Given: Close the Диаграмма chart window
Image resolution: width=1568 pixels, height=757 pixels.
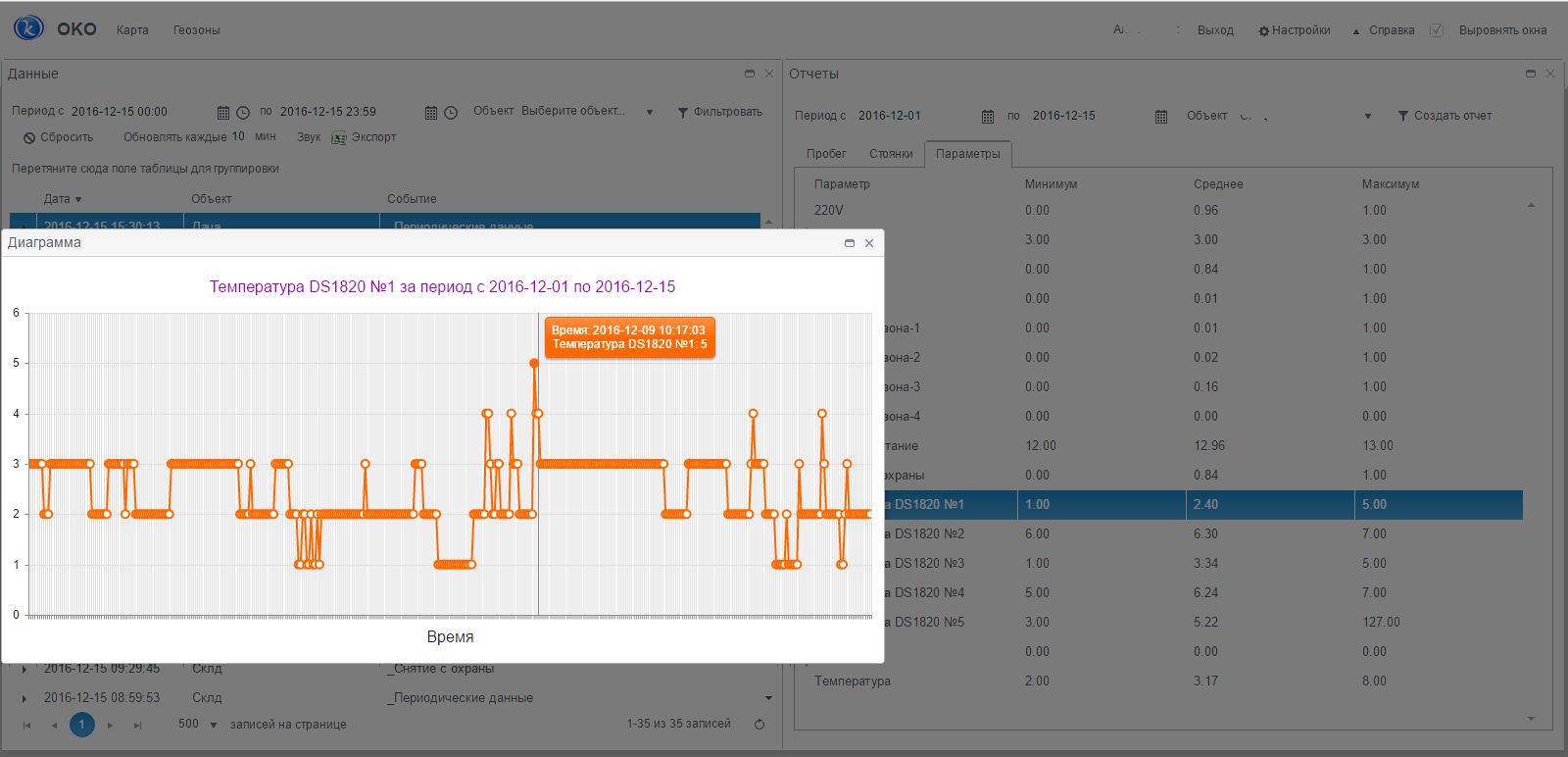Looking at the screenshot, I should tap(869, 243).
